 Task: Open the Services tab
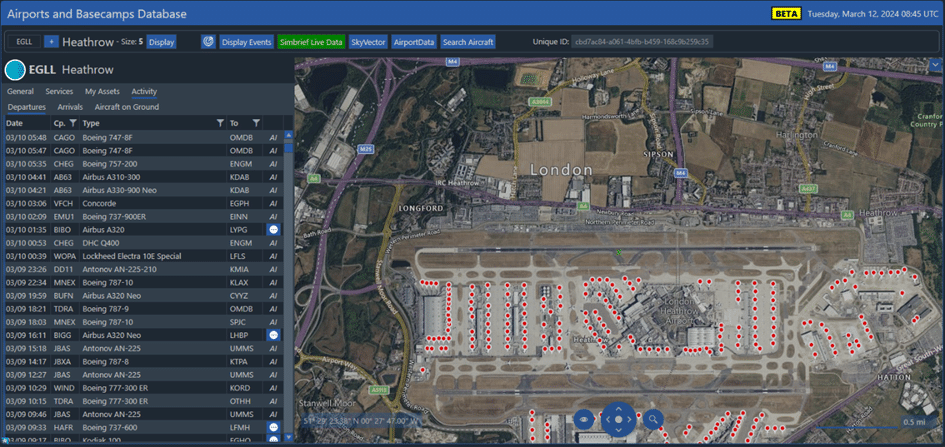pyautogui.click(x=59, y=92)
